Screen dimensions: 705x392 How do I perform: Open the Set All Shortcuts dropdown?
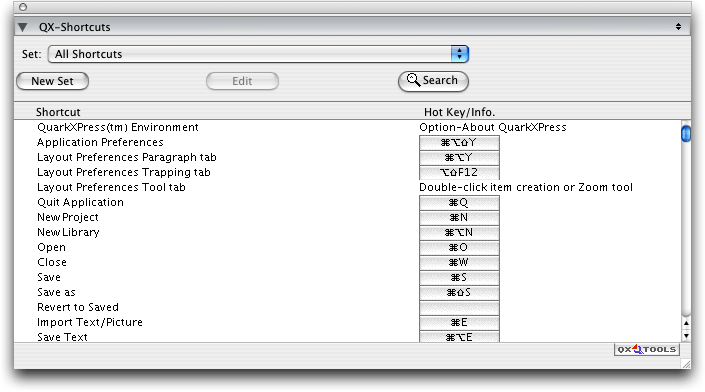pyautogui.click(x=259, y=54)
